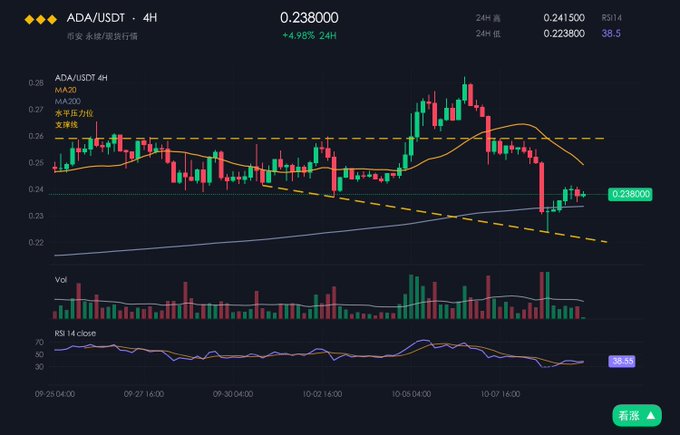Image resolution: width=680 pixels, height=435 pixels.
Task: Click the RSI 30 level label
Action: [x=39, y=366]
